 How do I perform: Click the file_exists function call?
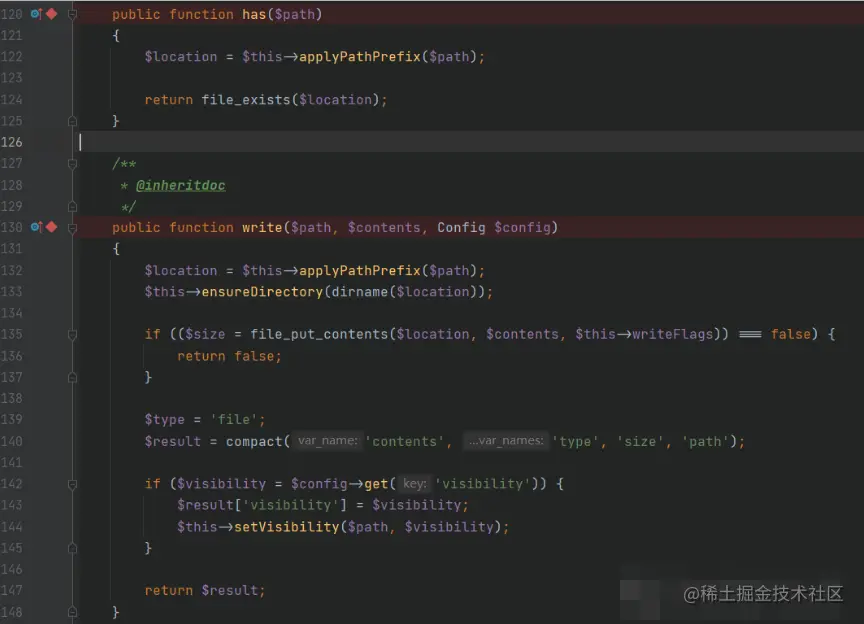tap(246, 100)
